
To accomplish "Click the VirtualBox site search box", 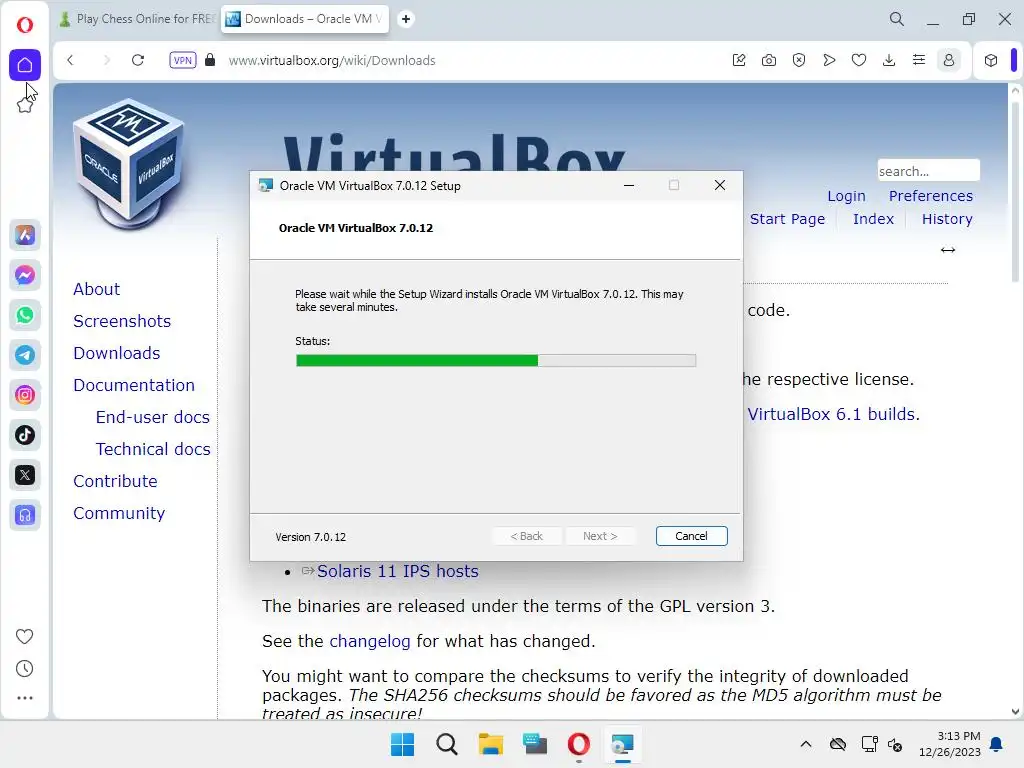I will pyautogui.click(x=928, y=170).
